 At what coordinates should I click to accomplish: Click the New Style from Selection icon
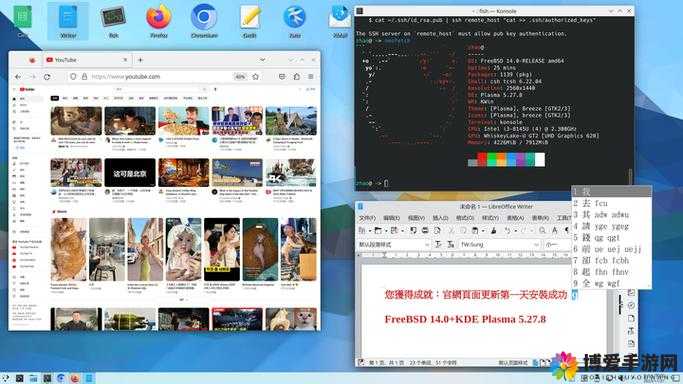click(450, 245)
